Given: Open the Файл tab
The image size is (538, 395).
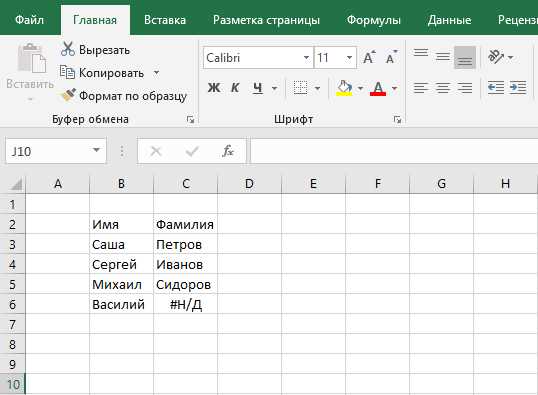Looking at the screenshot, I should [30, 20].
